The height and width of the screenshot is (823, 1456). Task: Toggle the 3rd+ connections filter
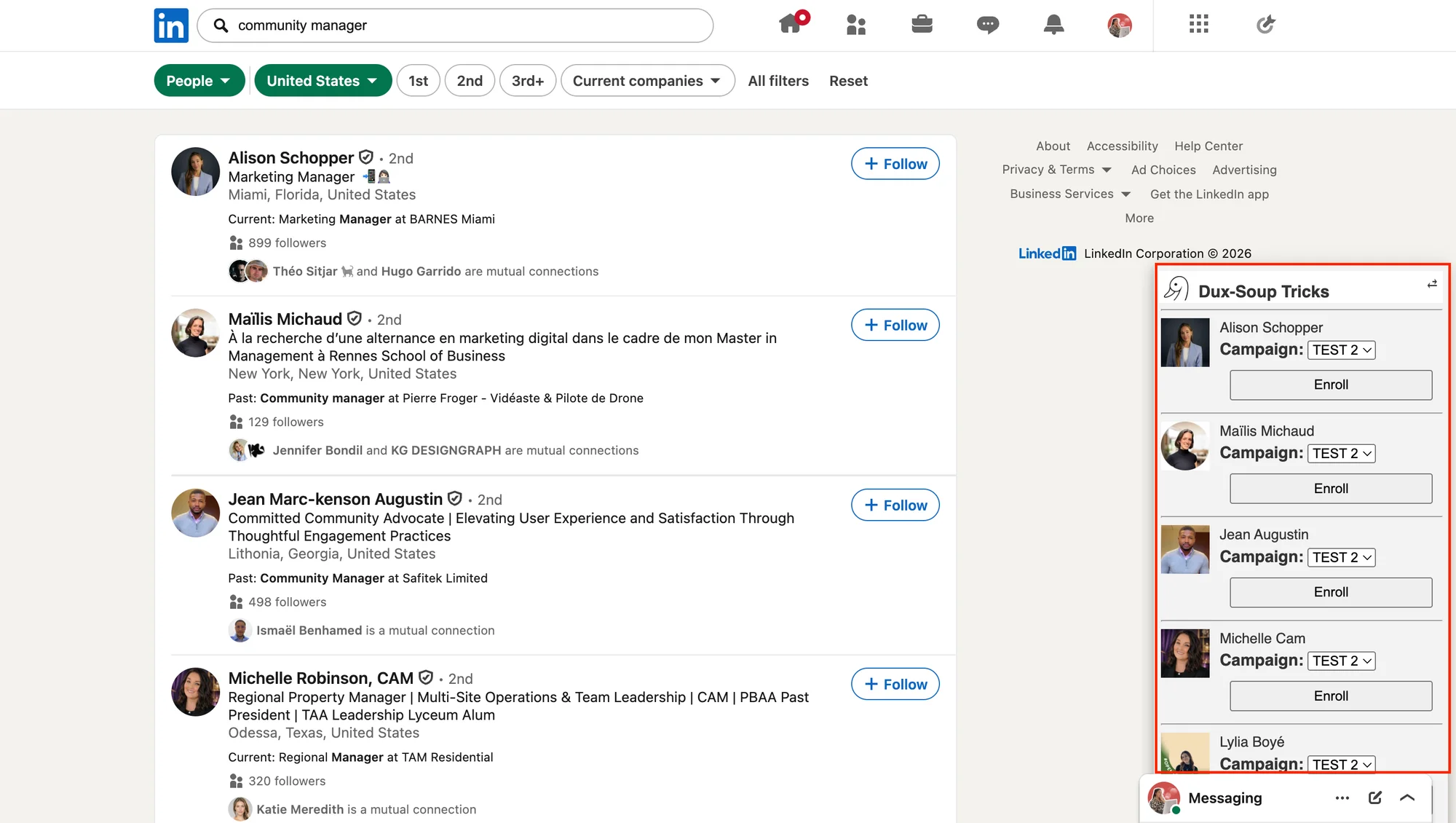click(x=528, y=81)
